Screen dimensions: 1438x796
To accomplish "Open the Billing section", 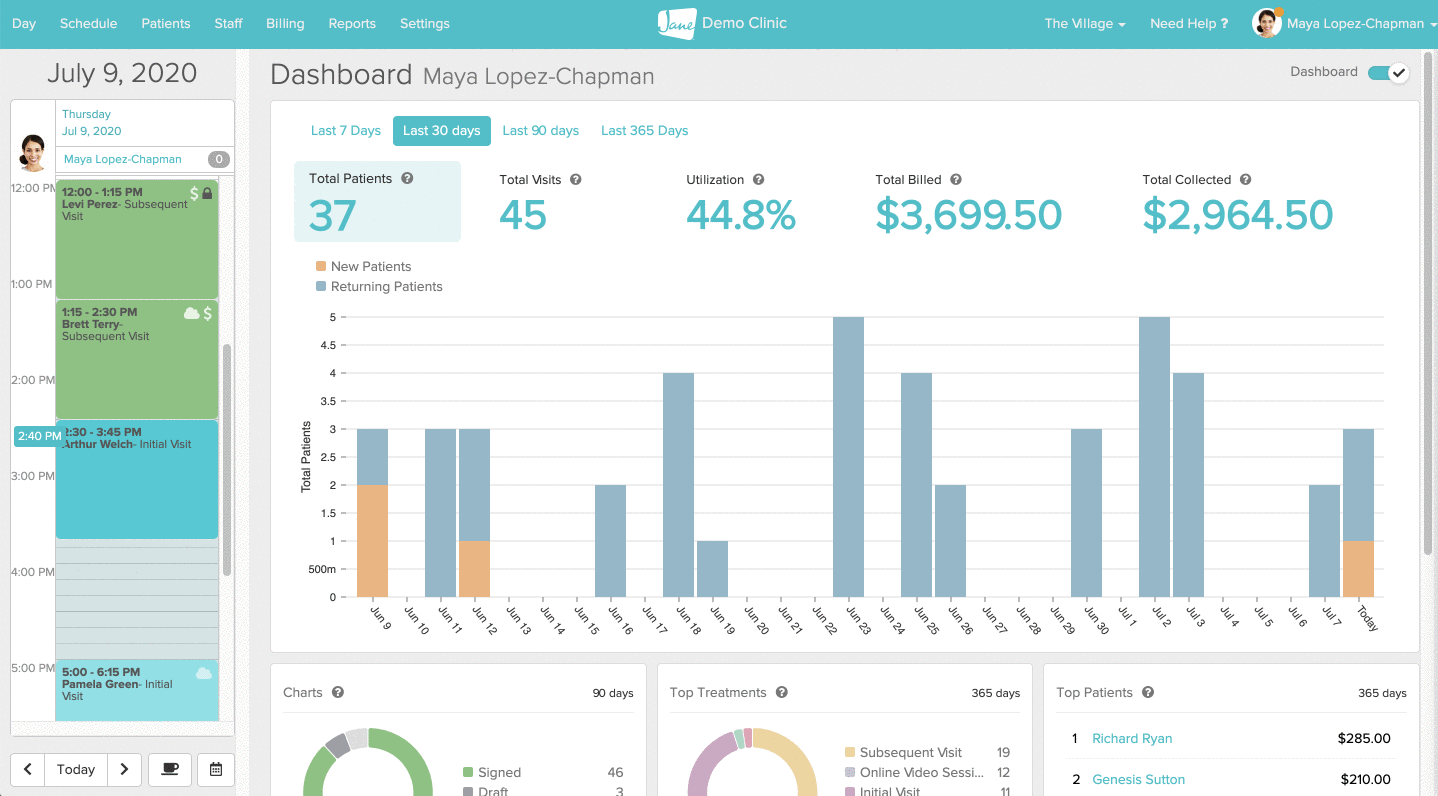I will point(285,23).
